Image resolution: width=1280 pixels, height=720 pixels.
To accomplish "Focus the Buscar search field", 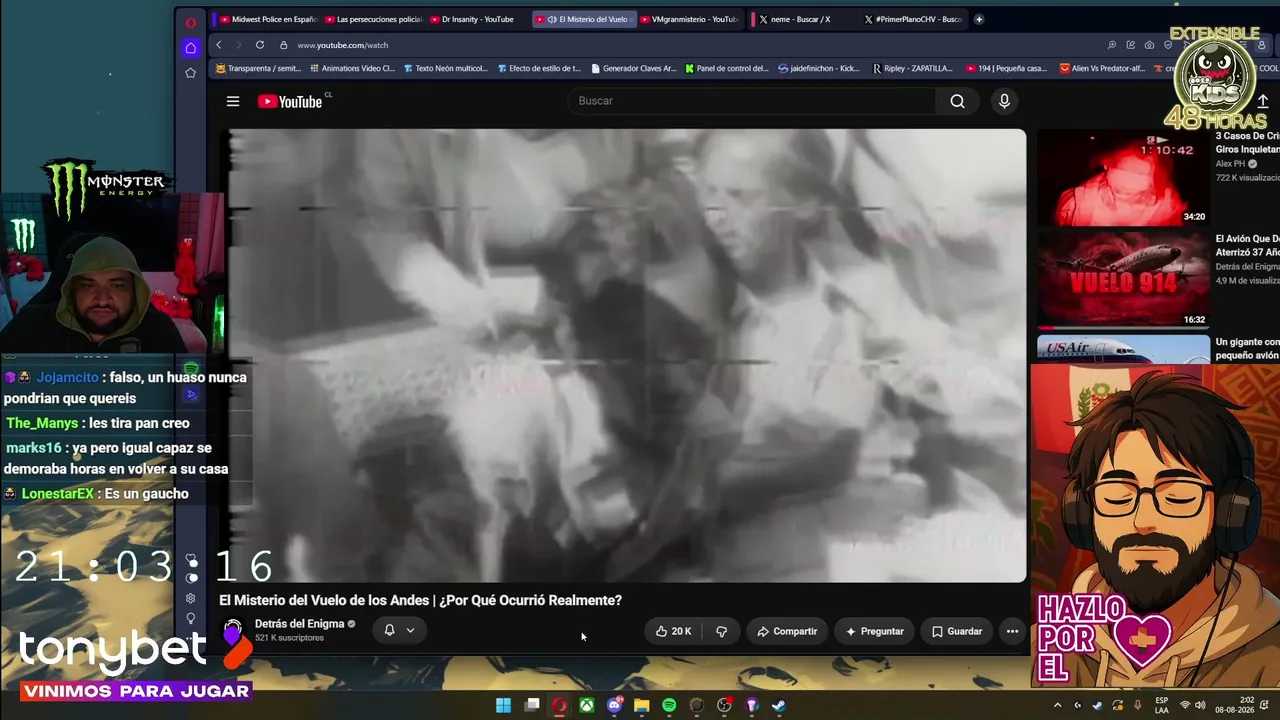I will point(754,101).
